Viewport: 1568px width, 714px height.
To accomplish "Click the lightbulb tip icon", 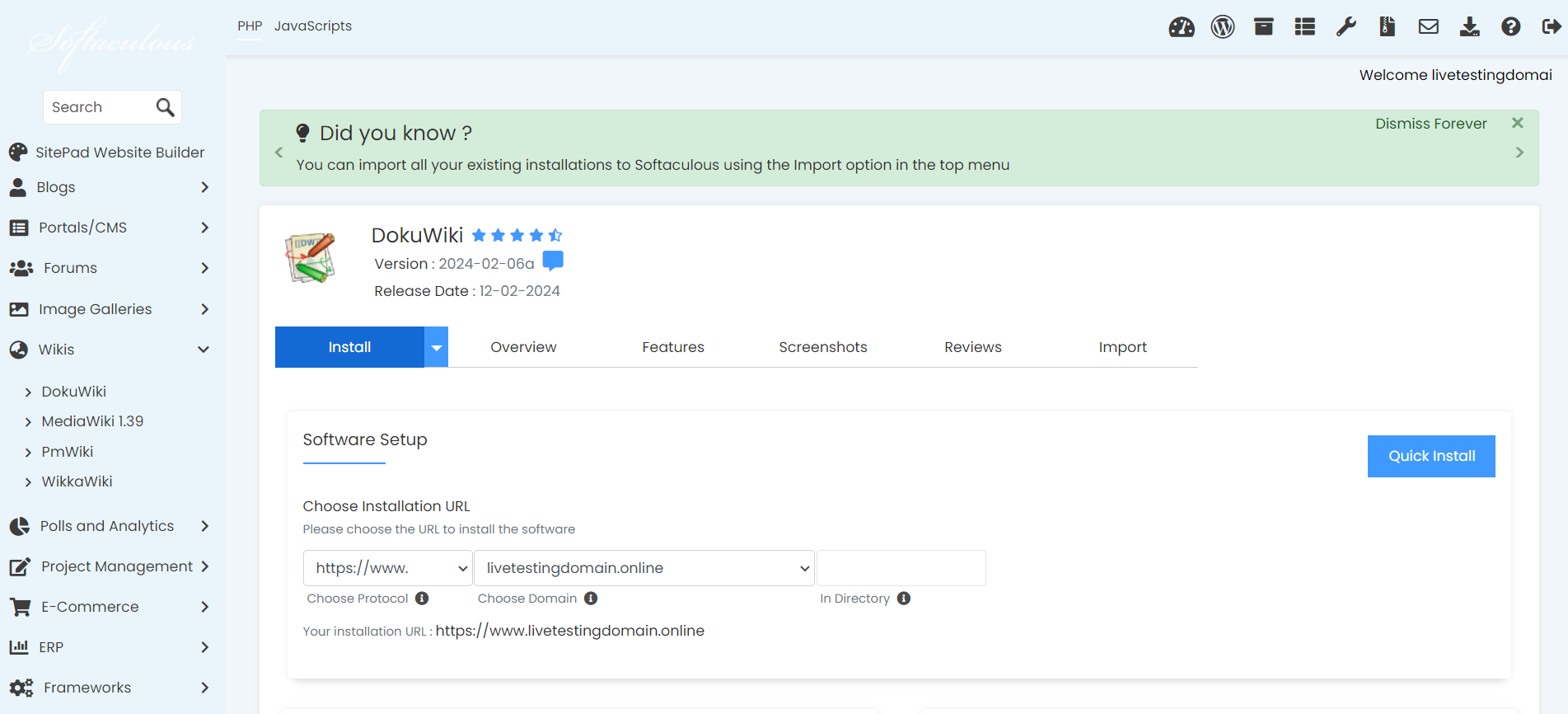I will click(x=302, y=133).
